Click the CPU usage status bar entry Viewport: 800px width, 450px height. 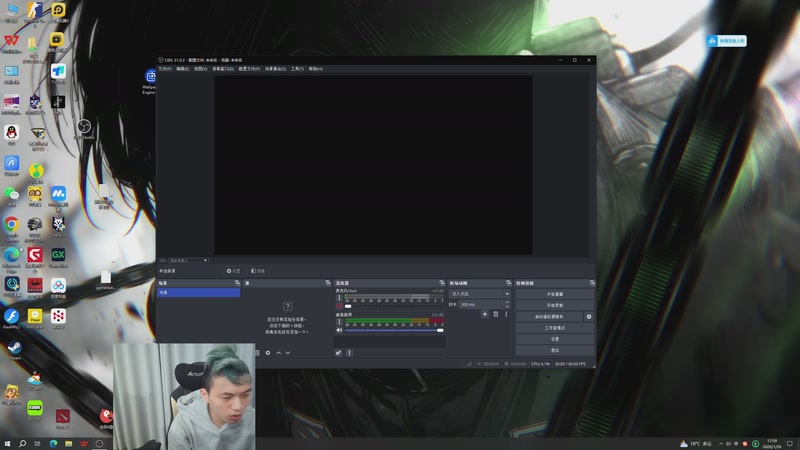(540, 364)
